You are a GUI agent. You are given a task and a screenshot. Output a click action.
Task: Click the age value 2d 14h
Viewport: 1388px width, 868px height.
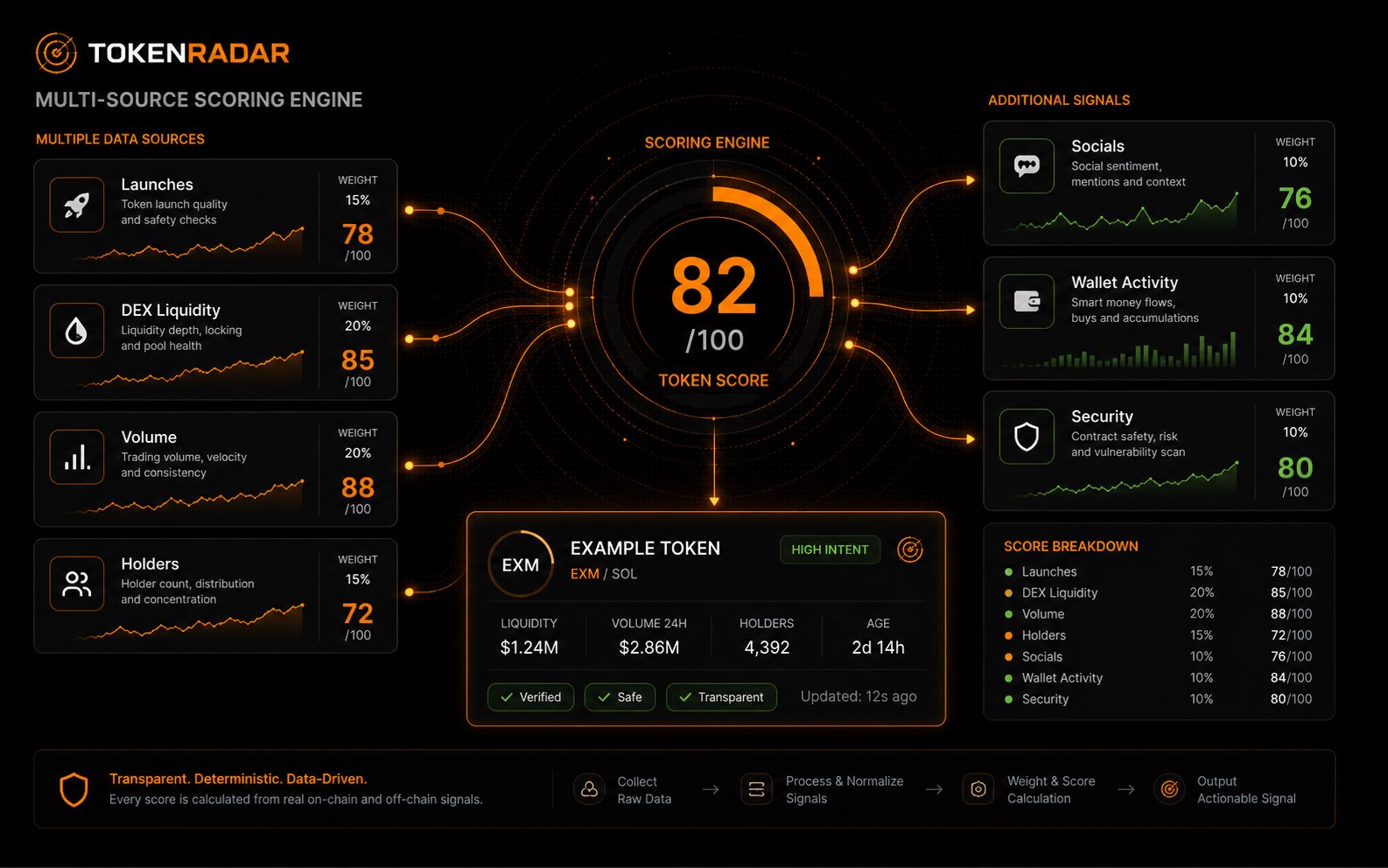pyautogui.click(x=878, y=647)
